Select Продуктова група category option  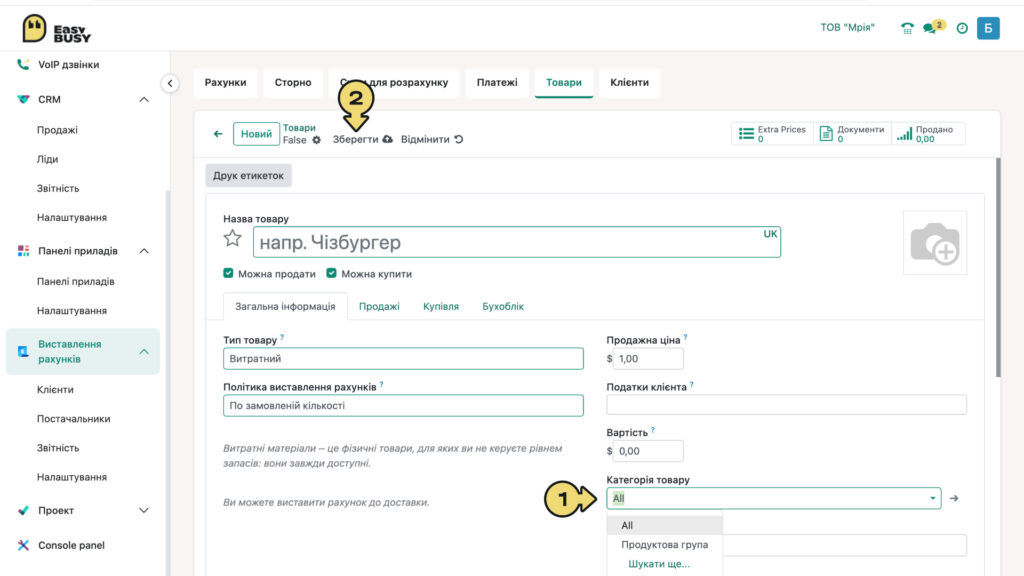[665, 545]
